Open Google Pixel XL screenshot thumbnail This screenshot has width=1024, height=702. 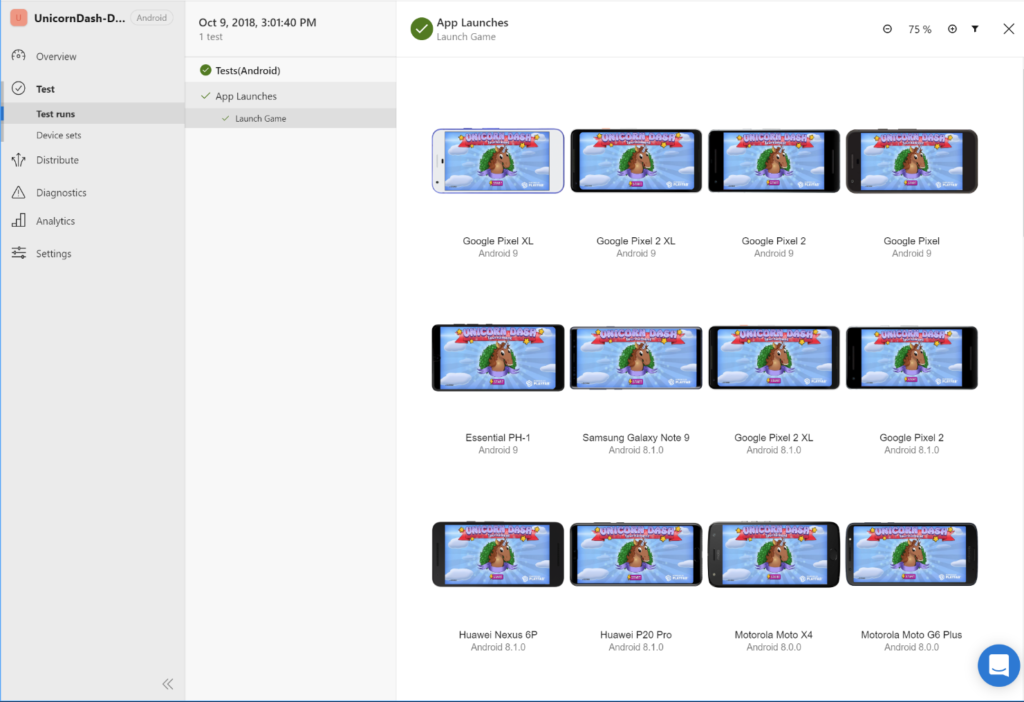[498, 160]
